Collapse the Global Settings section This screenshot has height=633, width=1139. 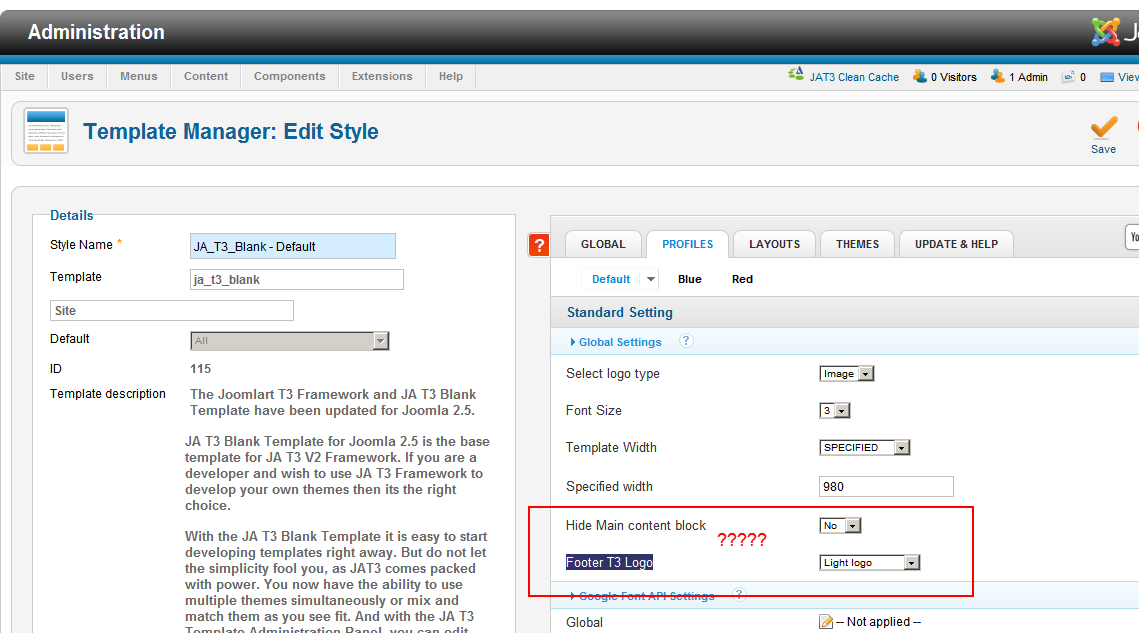619,342
